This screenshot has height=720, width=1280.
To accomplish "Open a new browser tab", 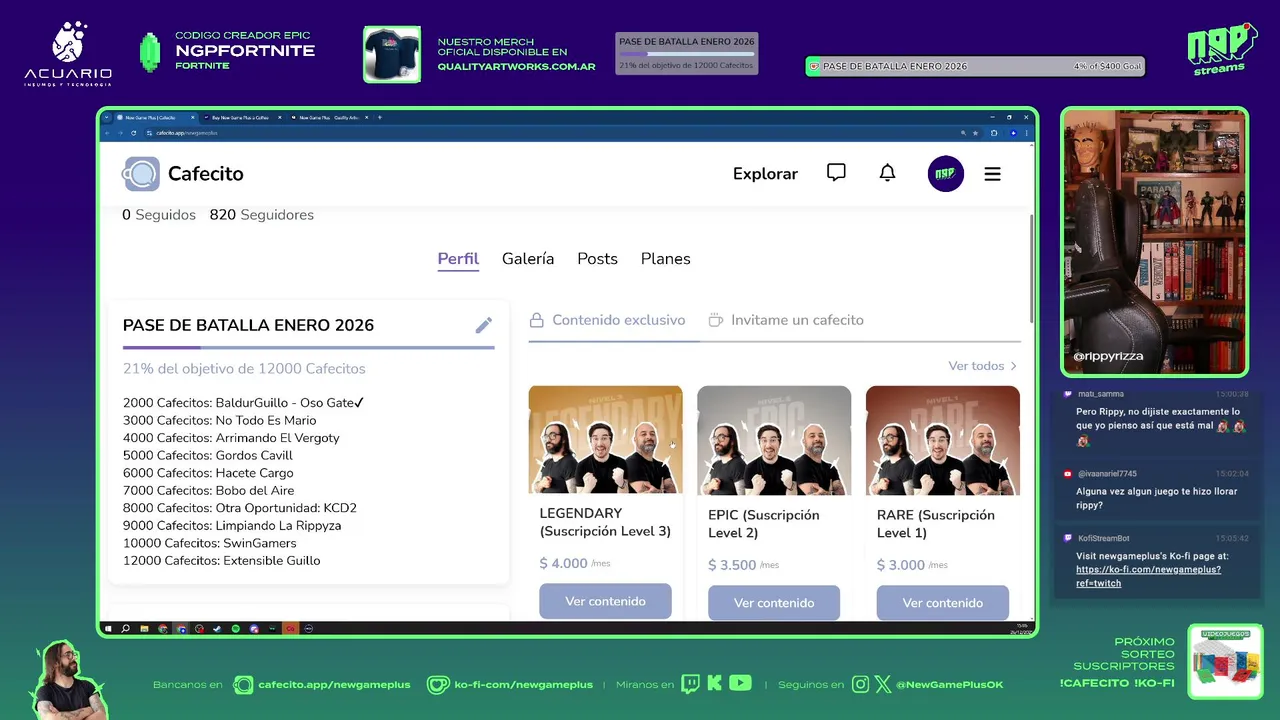I will [379, 117].
